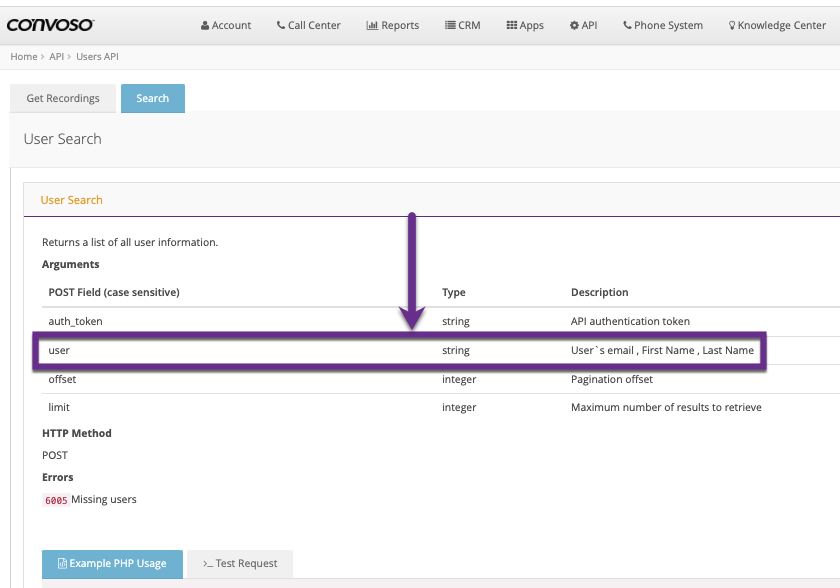Screen dimensions: 840x588
Task: Go to Home breadcrumb link
Action: (x=23, y=57)
